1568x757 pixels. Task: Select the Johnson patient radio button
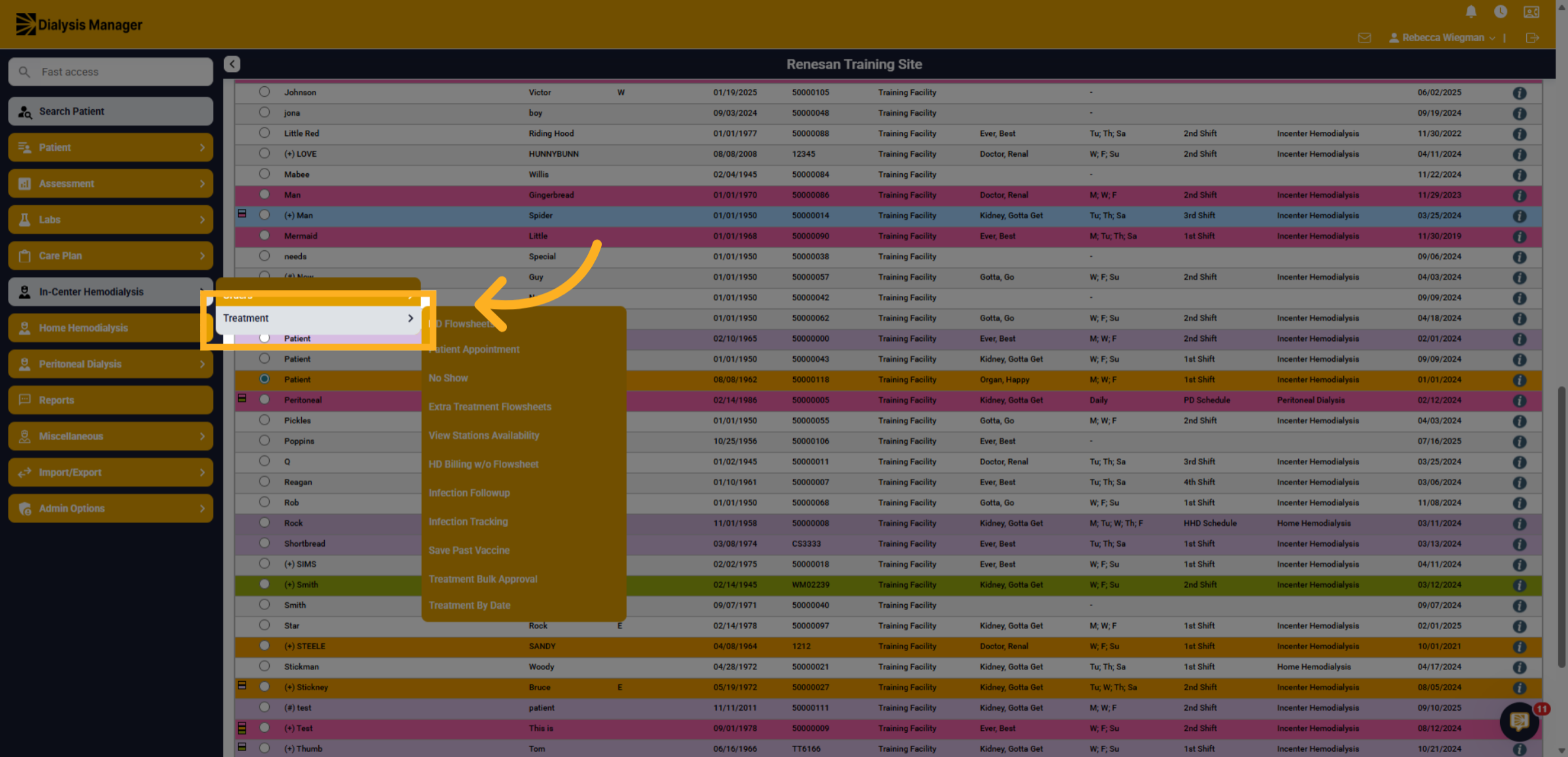point(264,92)
